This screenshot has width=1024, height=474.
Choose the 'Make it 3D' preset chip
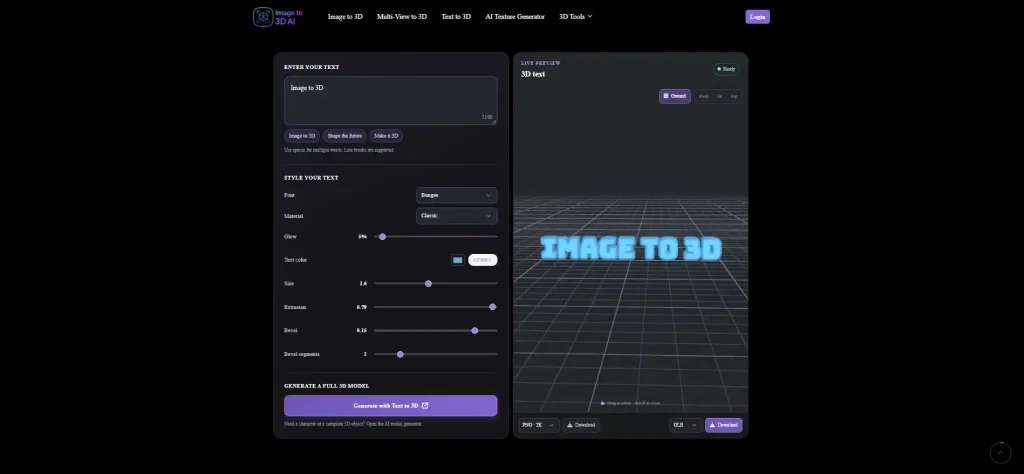(x=386, y=136)
